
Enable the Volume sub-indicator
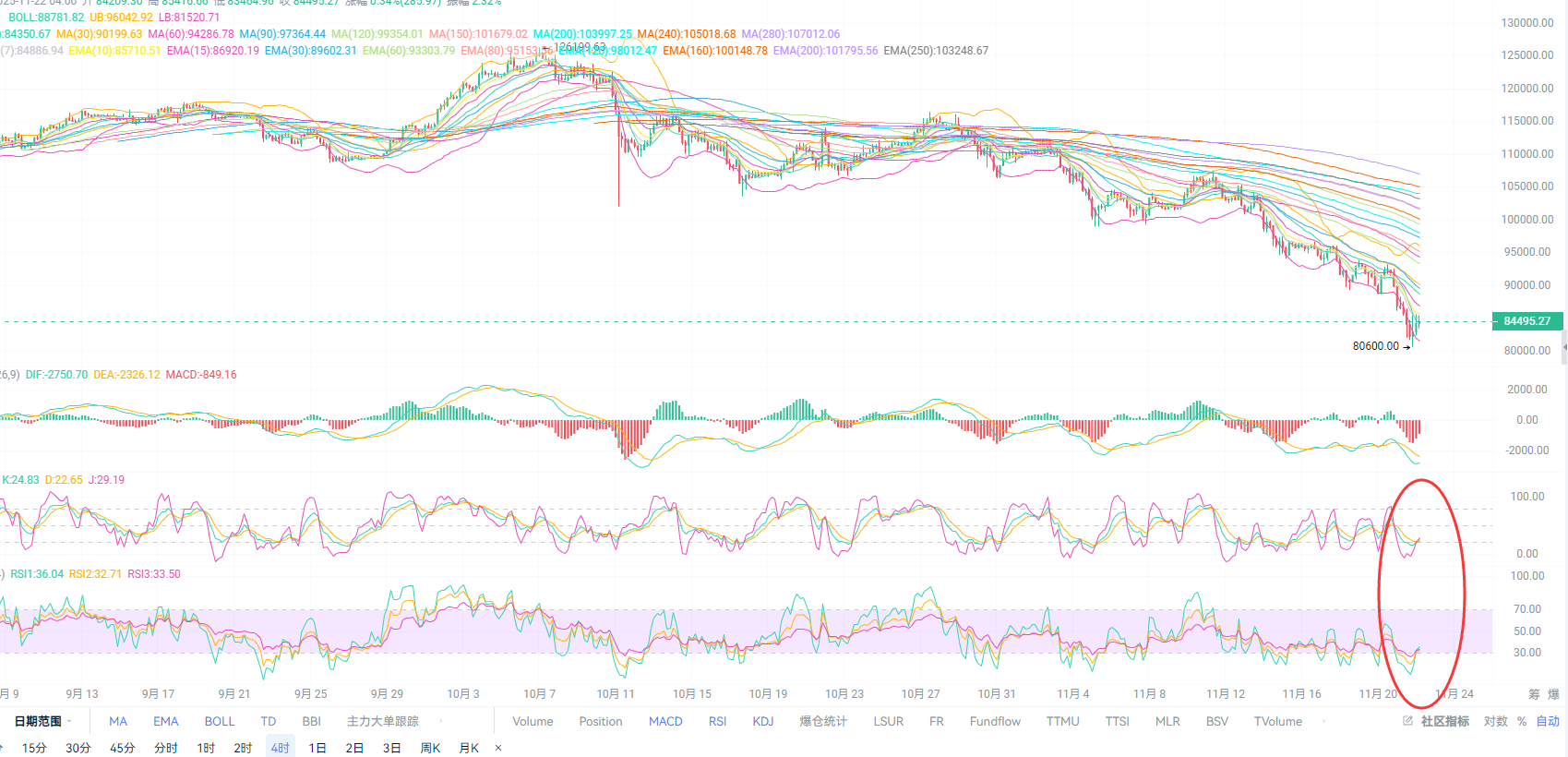tap(533, 721)
